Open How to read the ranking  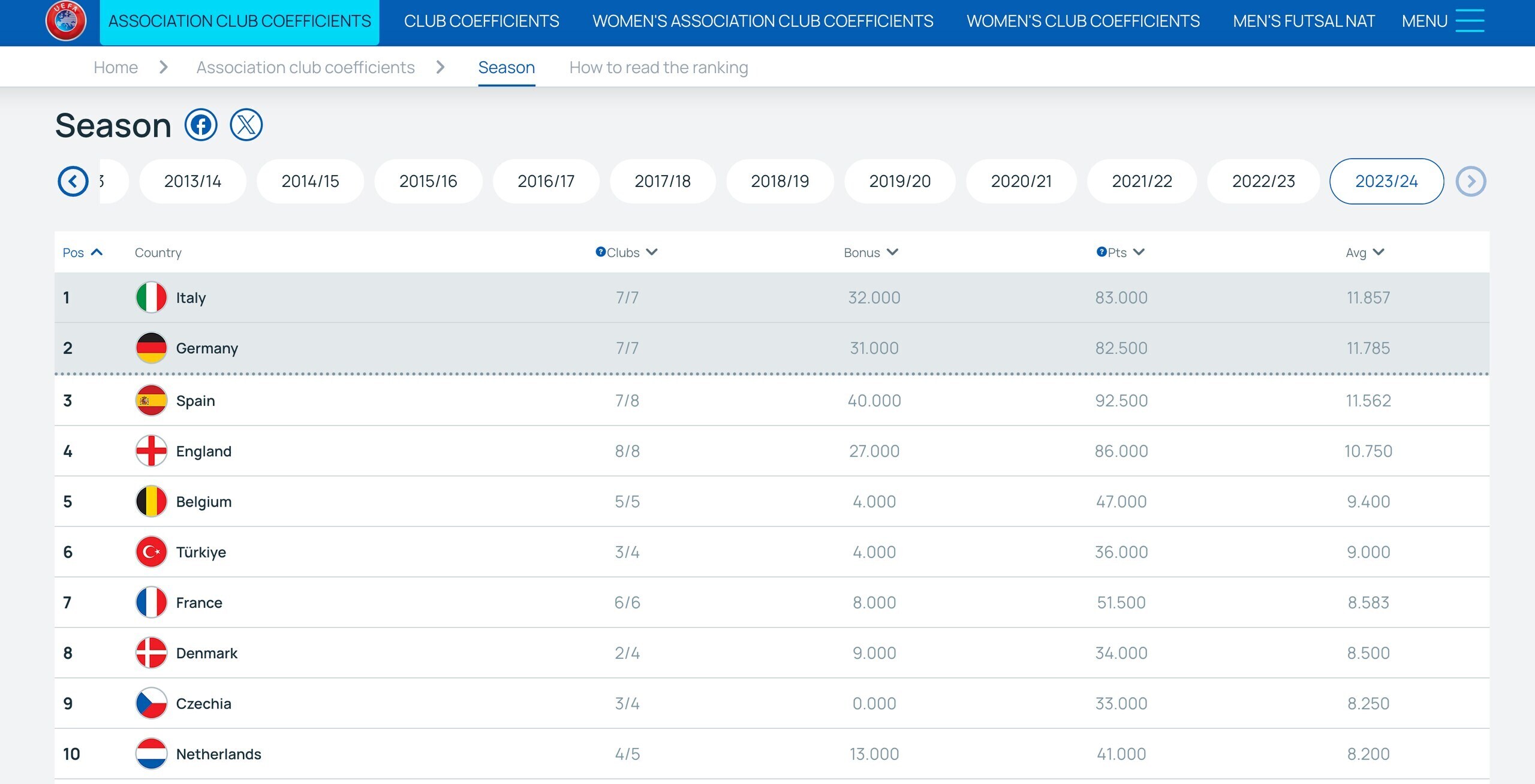click(658, 67)
